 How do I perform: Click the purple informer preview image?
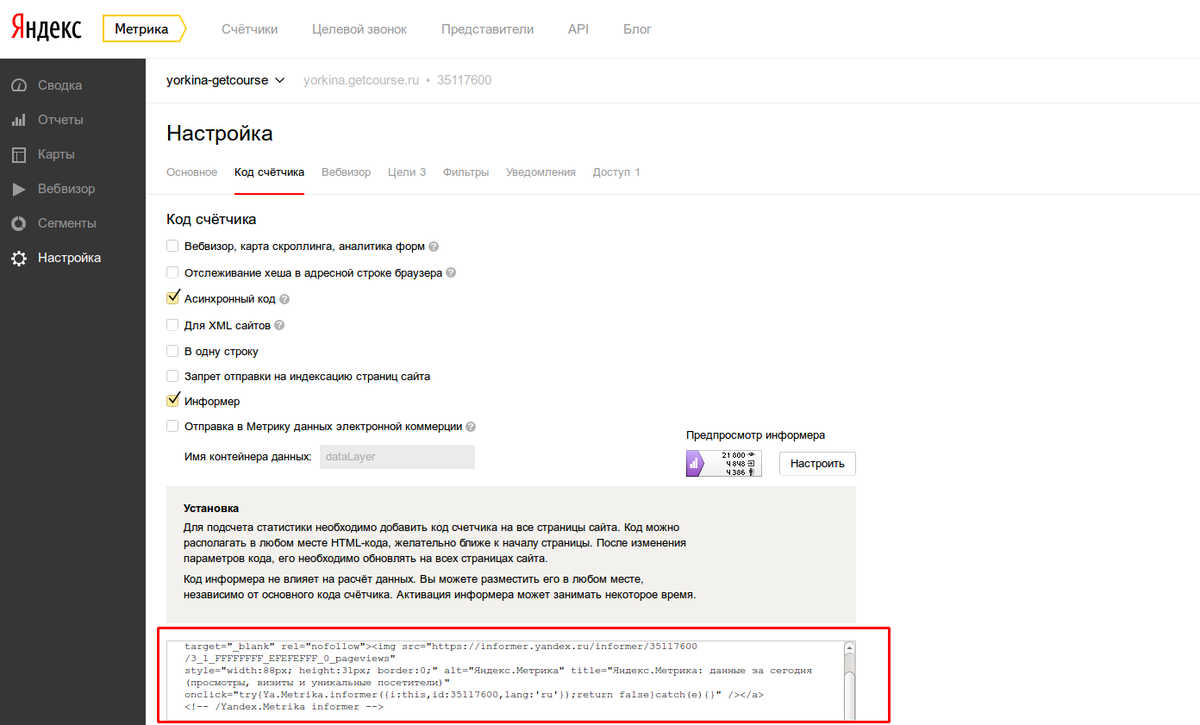tap(723, 463)
